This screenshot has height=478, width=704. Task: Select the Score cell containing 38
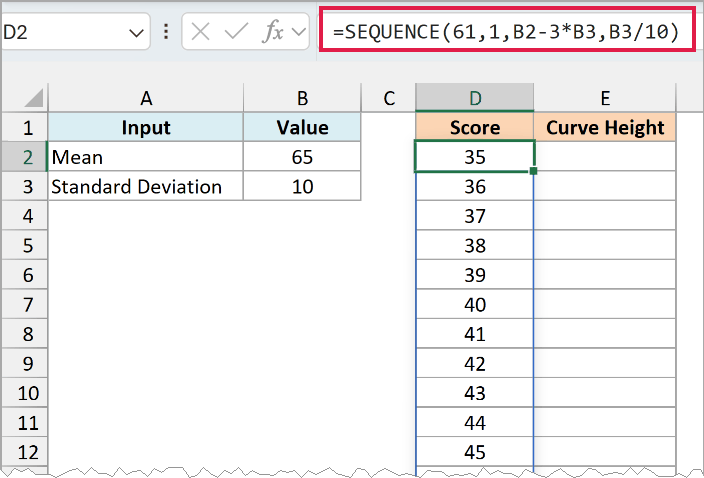click(x=475, y=245)
